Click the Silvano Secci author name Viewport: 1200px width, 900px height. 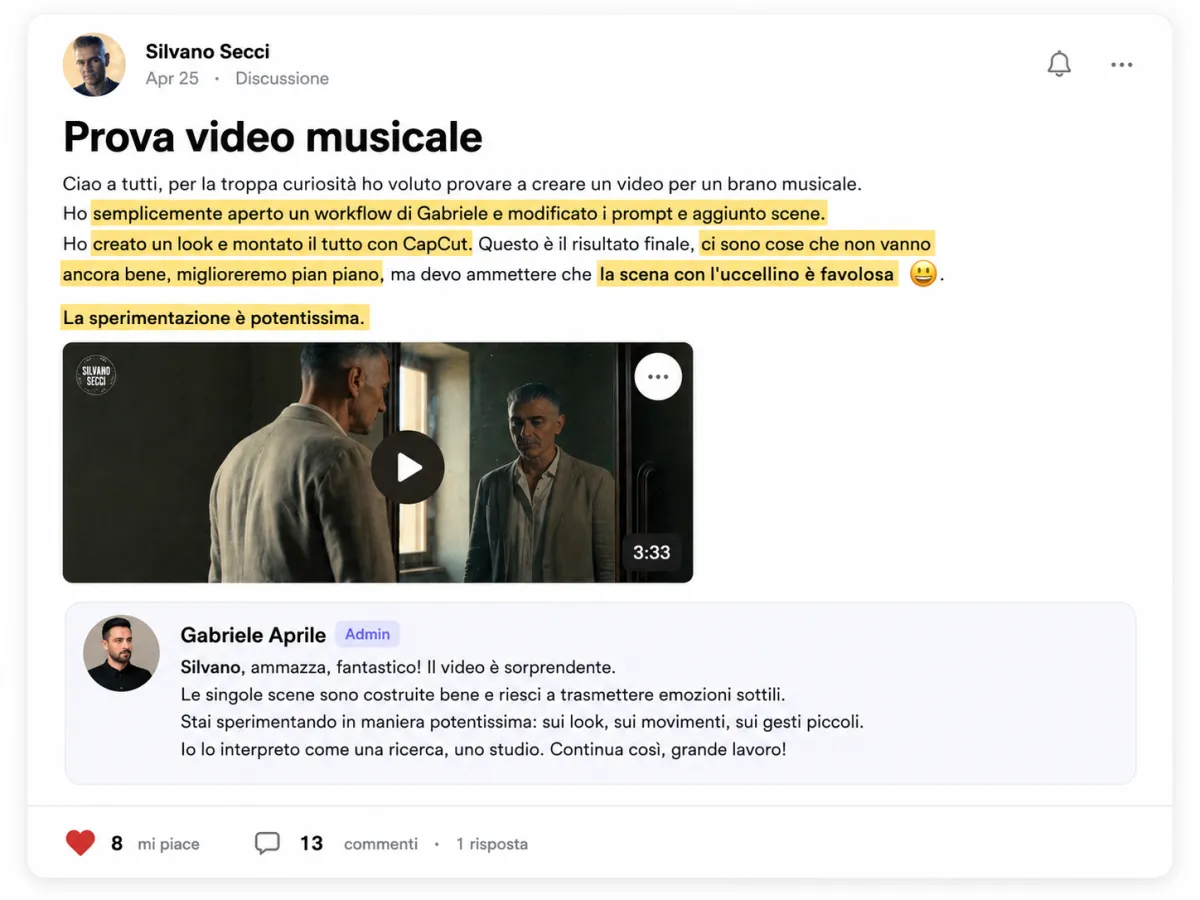(208, 51)
